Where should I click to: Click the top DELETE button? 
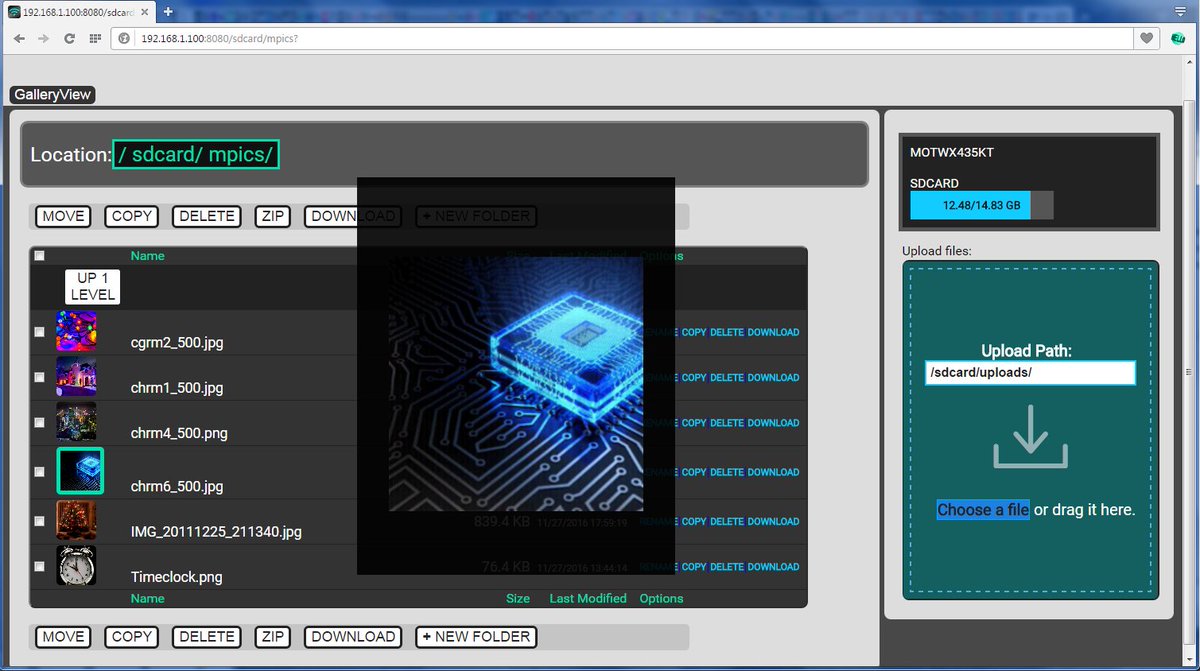(207, 216)
